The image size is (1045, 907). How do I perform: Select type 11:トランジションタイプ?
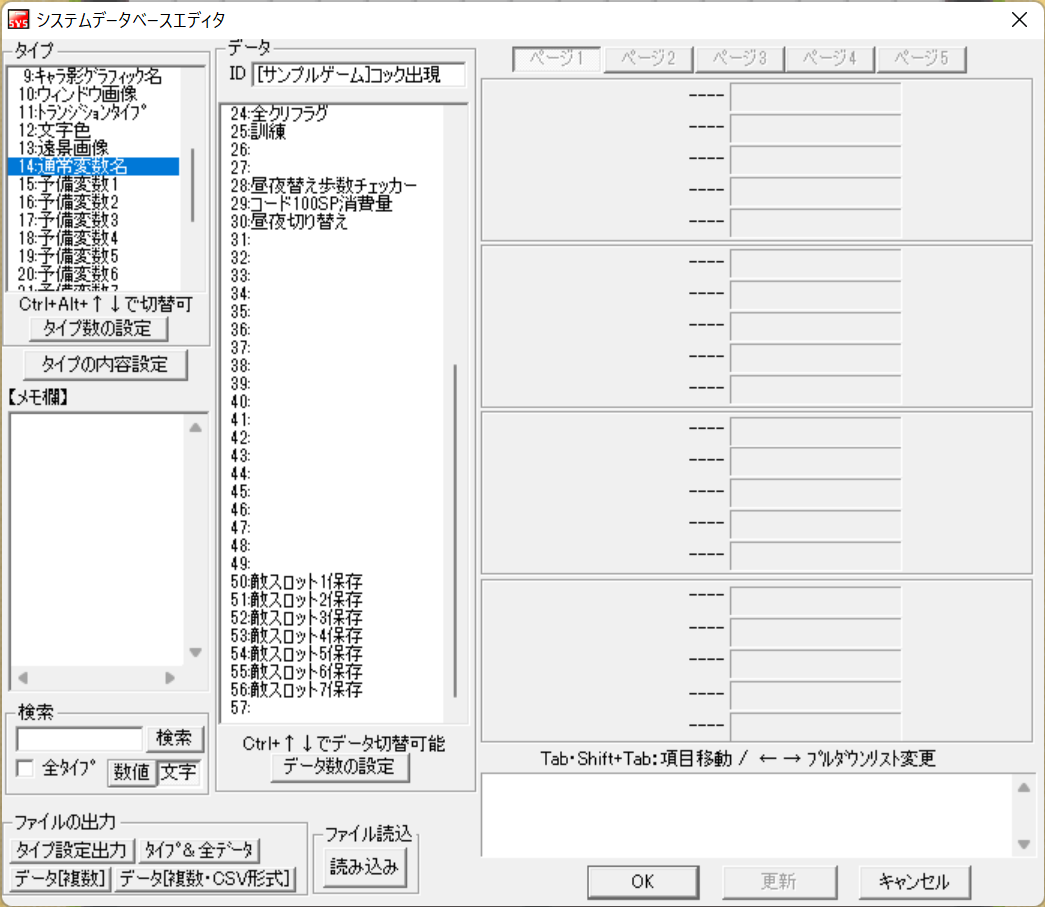(x=93, y=112)
